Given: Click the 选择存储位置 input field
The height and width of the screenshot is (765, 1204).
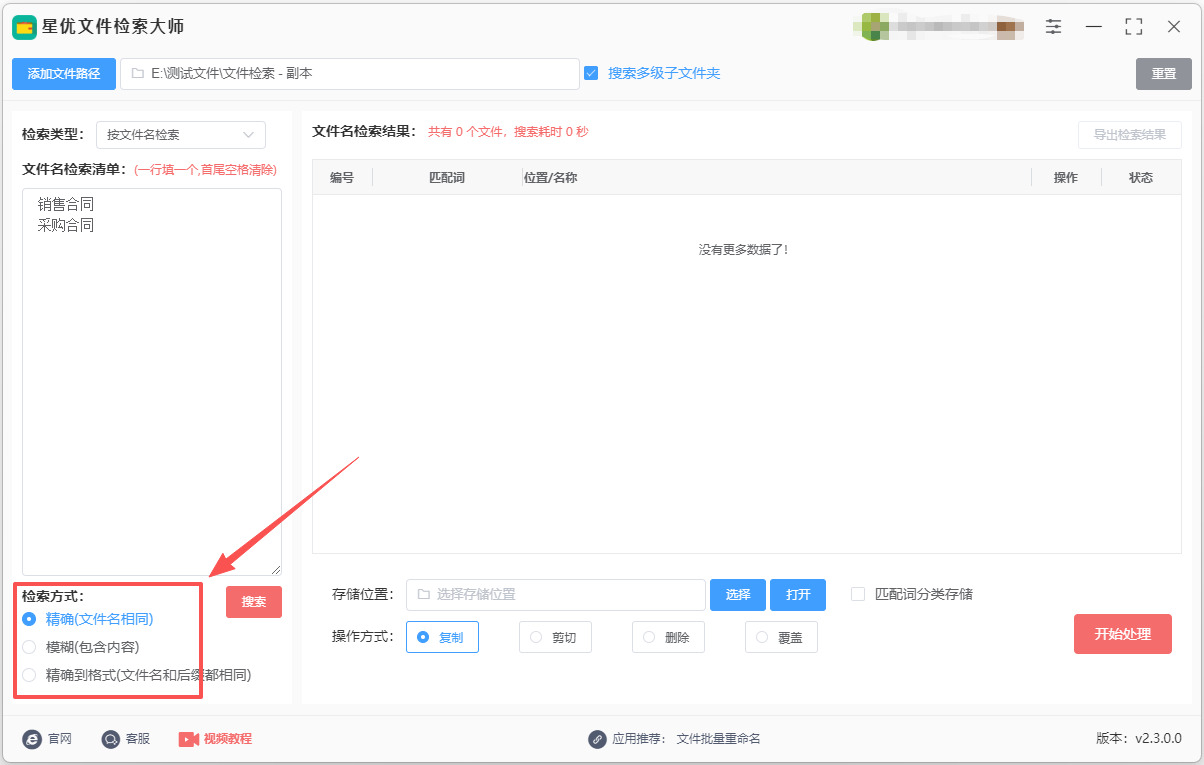Looking at the screenshot, I should click(556, 595).
